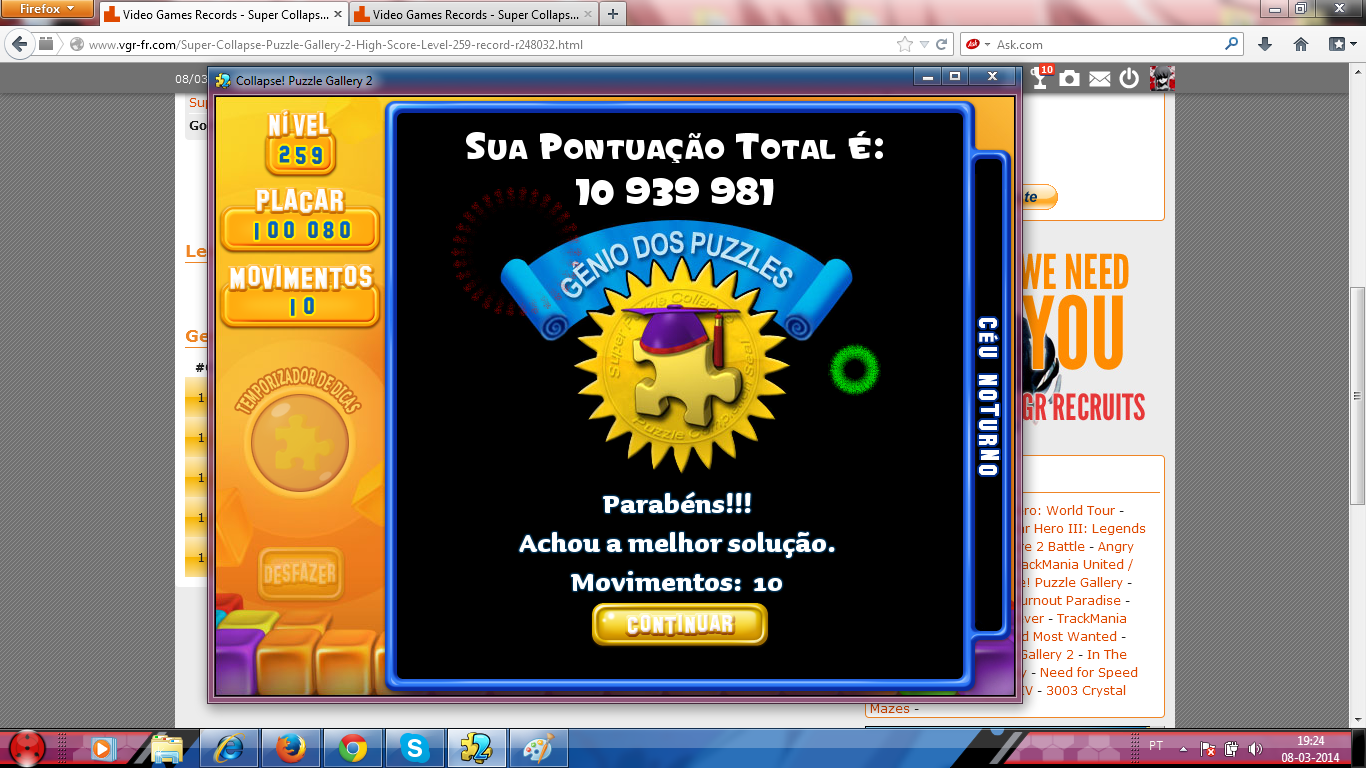This screenshot has width=1366, height=768.
Task: Open the trophy notifications icon
Action: pyautogui.click(x=1041, y=78)
